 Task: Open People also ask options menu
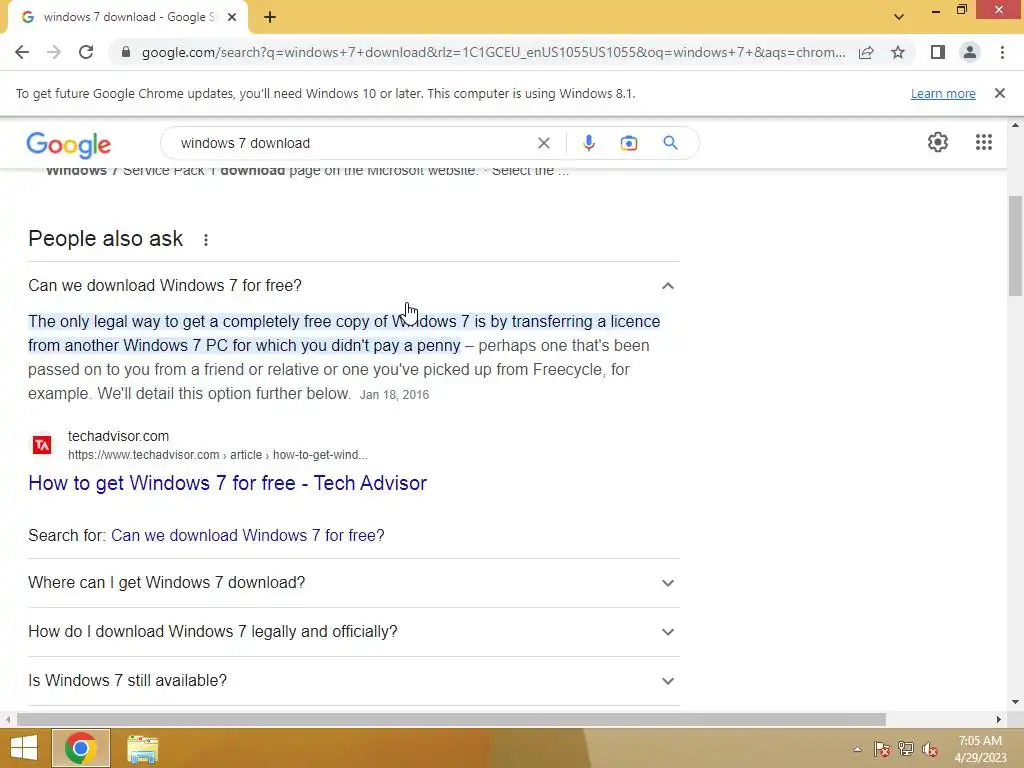click(206, 240)
